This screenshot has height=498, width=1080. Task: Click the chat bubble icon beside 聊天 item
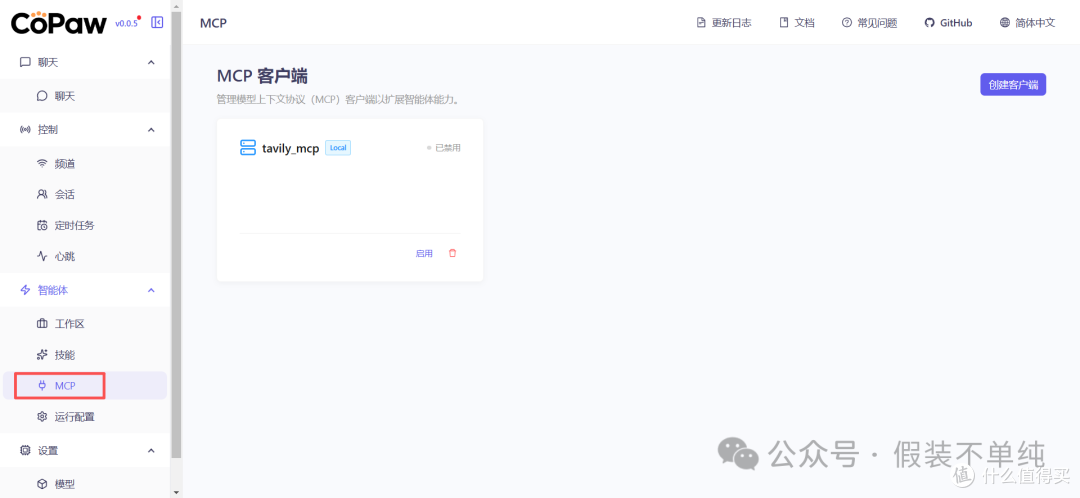click(42, 96)
